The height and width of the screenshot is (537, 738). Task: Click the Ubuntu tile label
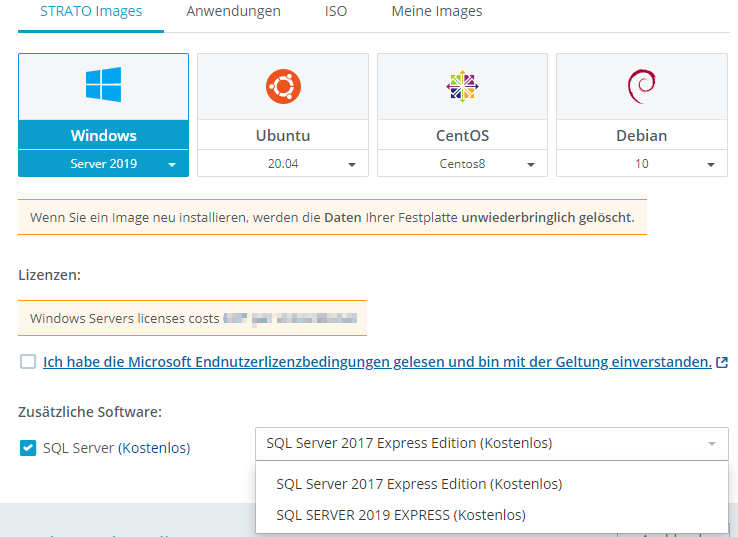click(x=283, y=136)
